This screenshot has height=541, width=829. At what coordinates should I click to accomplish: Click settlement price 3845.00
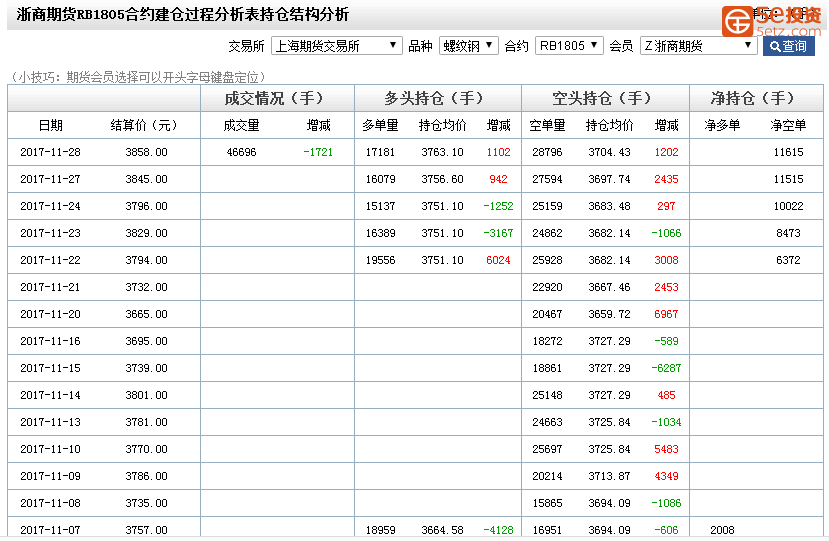coord(146,179)
